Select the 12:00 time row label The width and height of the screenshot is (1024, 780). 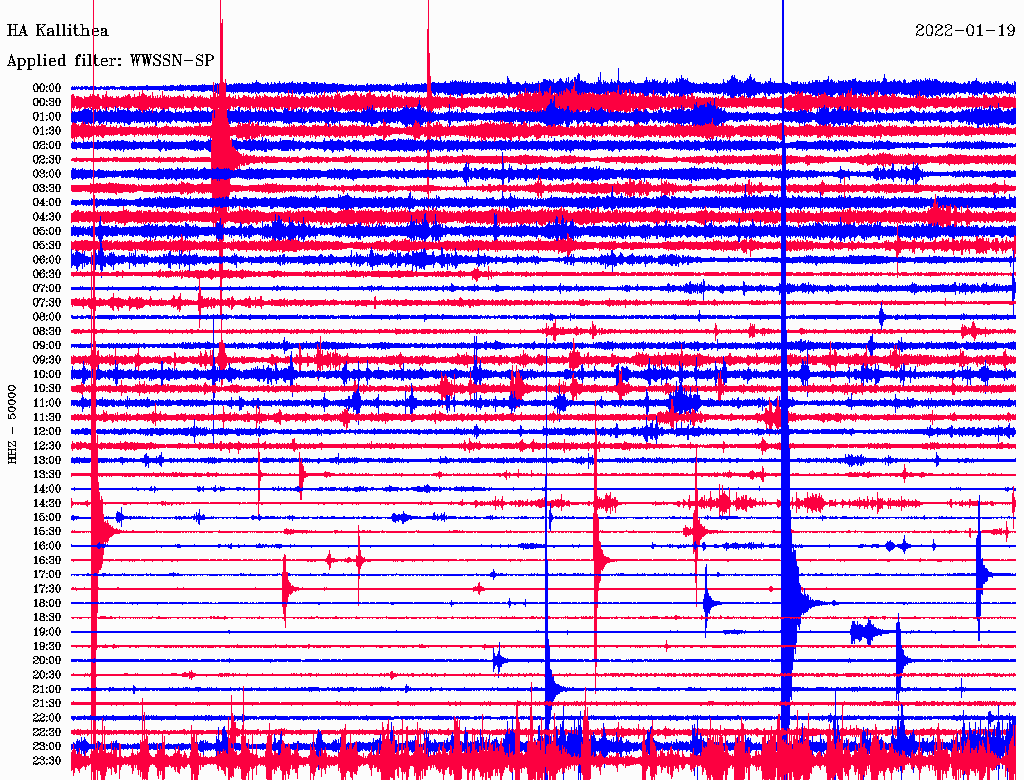(x=47, y=432)
